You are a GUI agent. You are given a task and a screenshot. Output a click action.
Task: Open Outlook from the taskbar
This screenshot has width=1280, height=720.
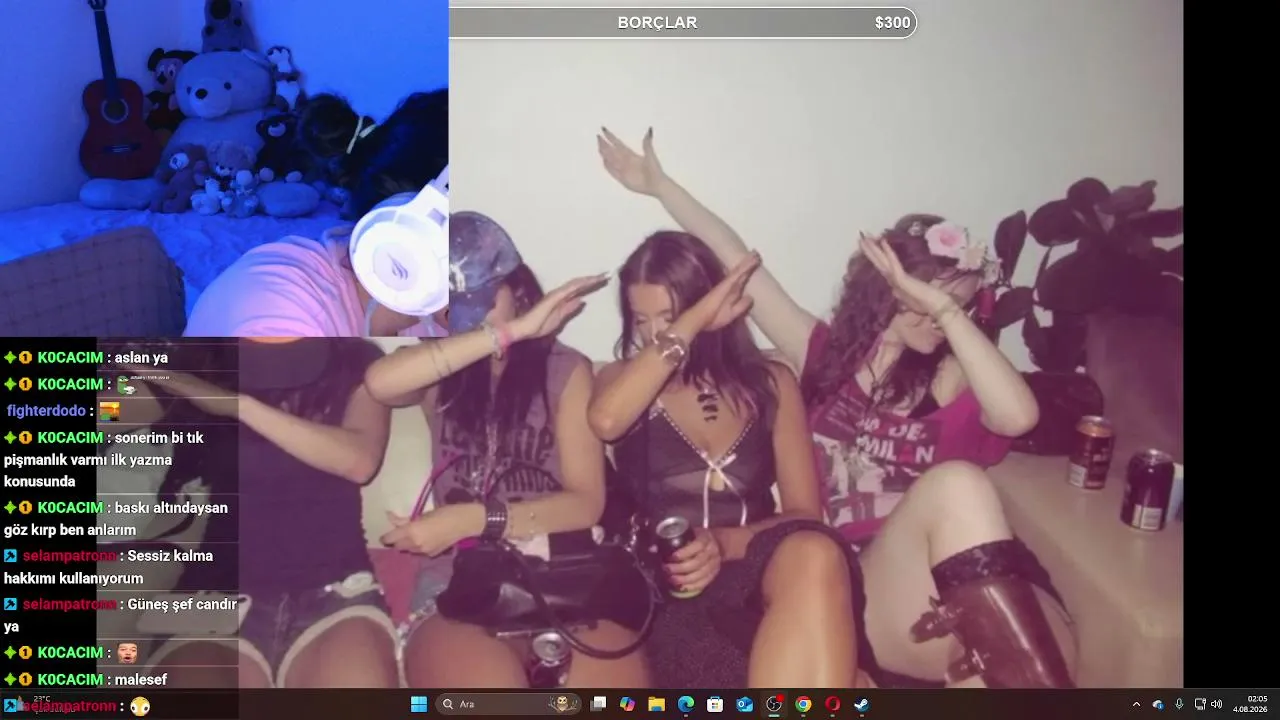(x=744, y=704)
